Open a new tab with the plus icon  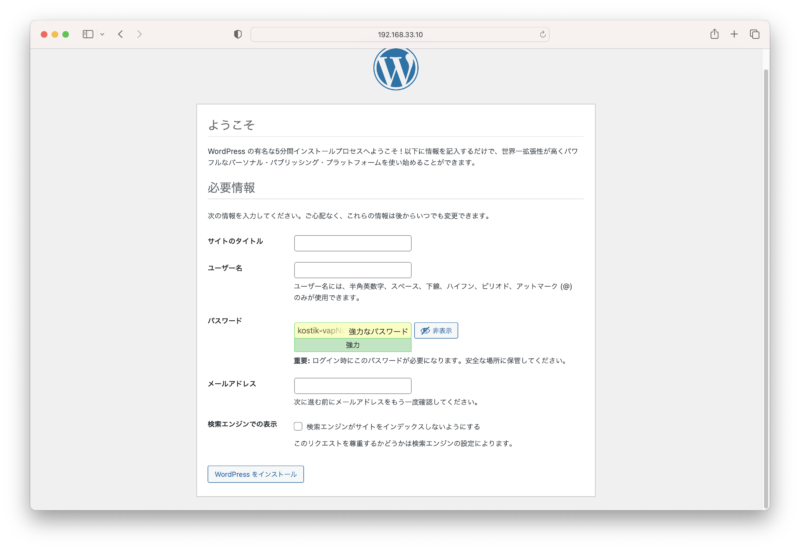734,34
